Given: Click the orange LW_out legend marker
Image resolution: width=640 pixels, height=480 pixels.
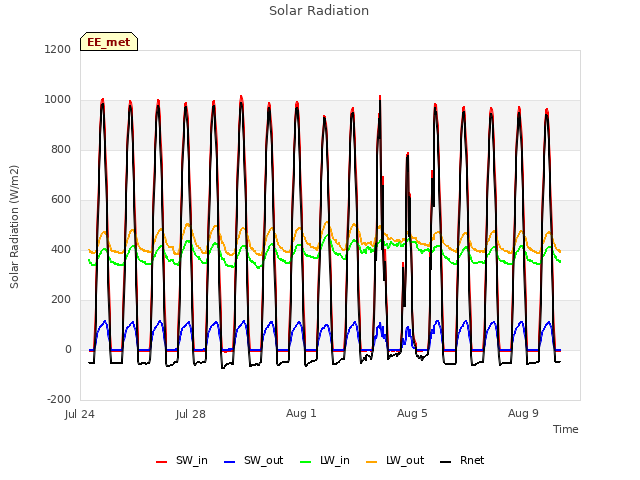Looking at the screenshot, I should click(371, 462).
